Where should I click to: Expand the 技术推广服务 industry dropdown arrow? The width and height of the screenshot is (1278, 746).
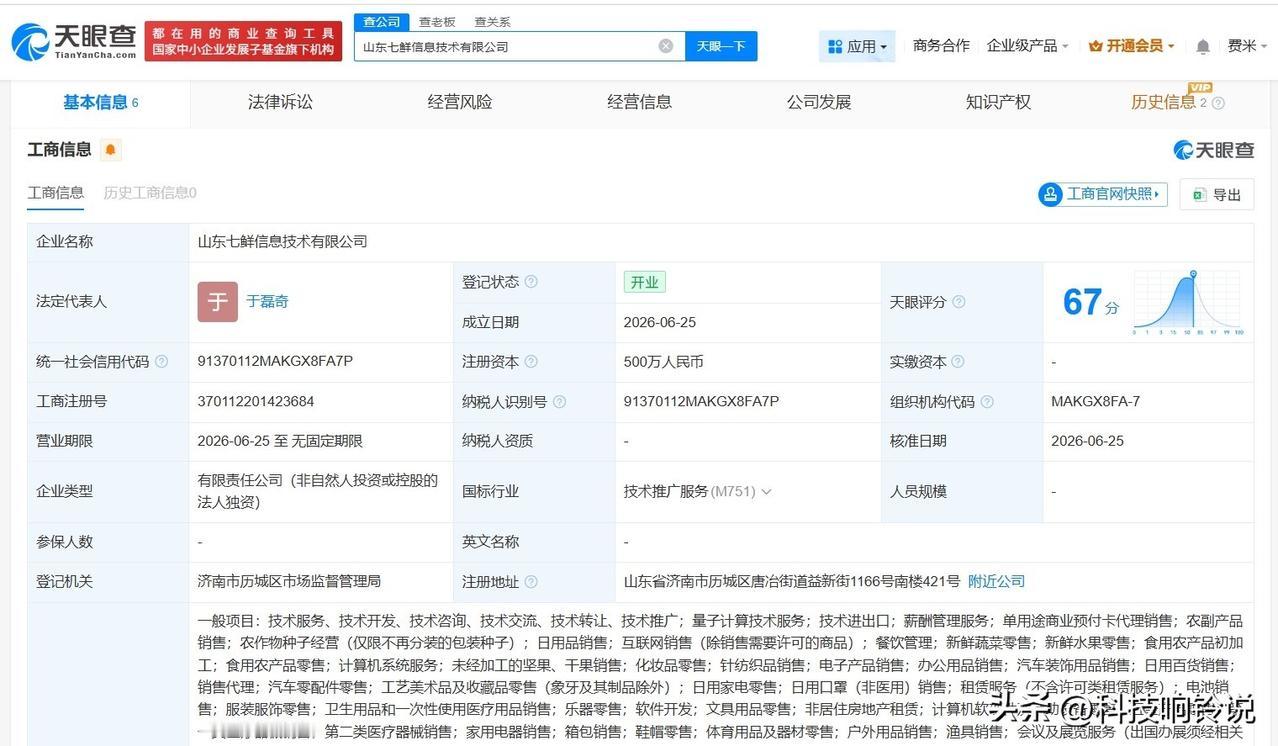click(766, 492)
